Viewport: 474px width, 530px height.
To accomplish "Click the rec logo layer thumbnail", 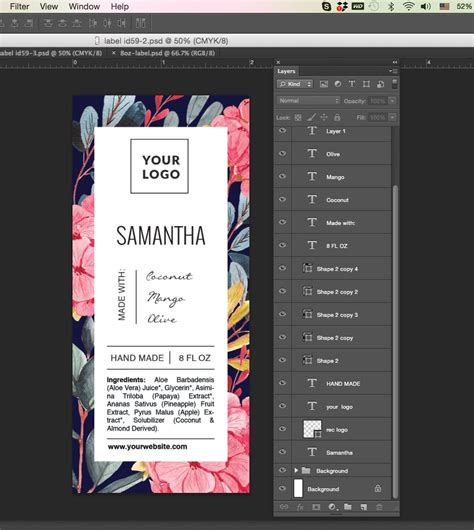I will click(312, 429).
